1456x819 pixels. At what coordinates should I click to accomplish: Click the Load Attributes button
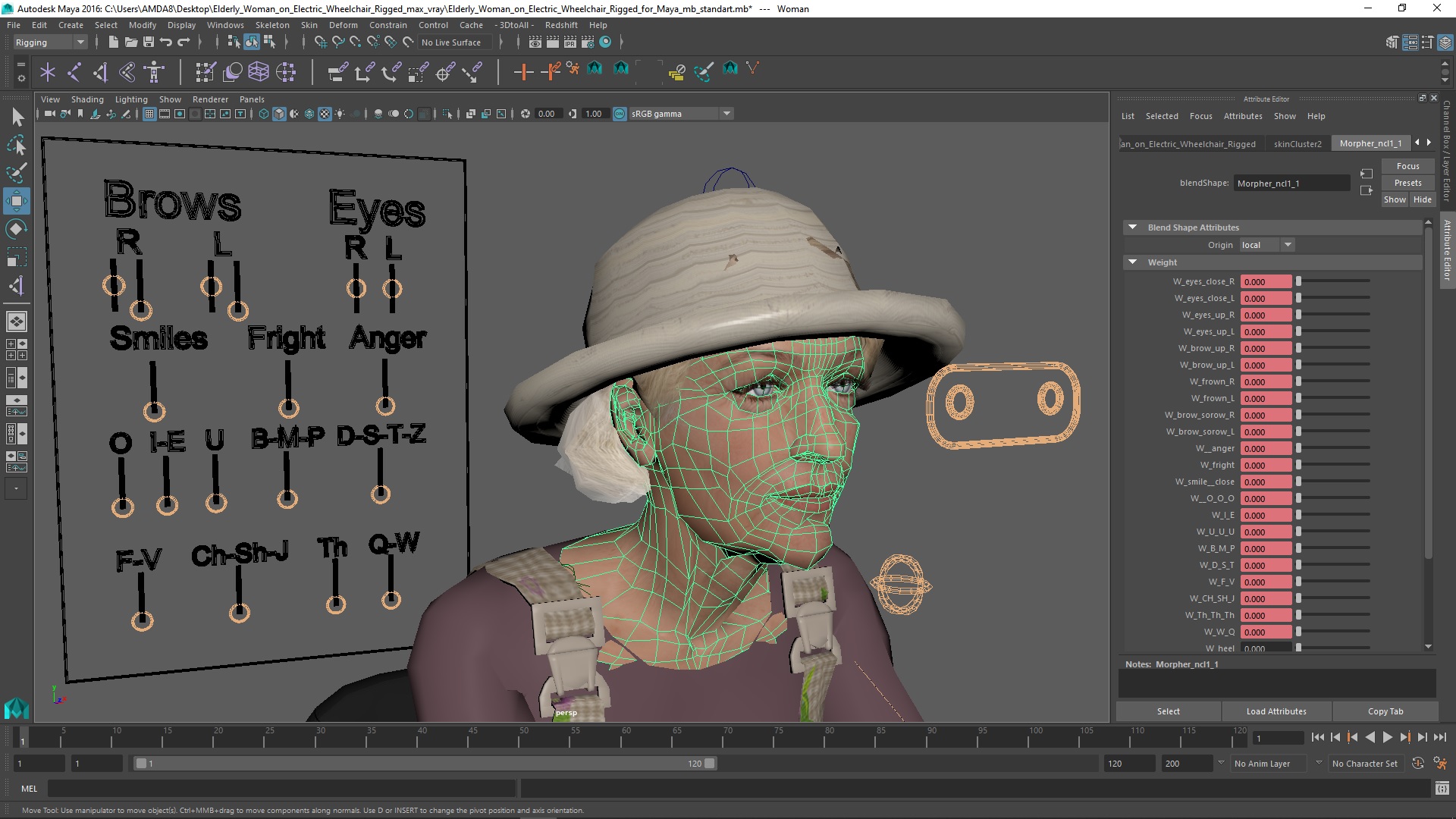[x=1276, y=711]
